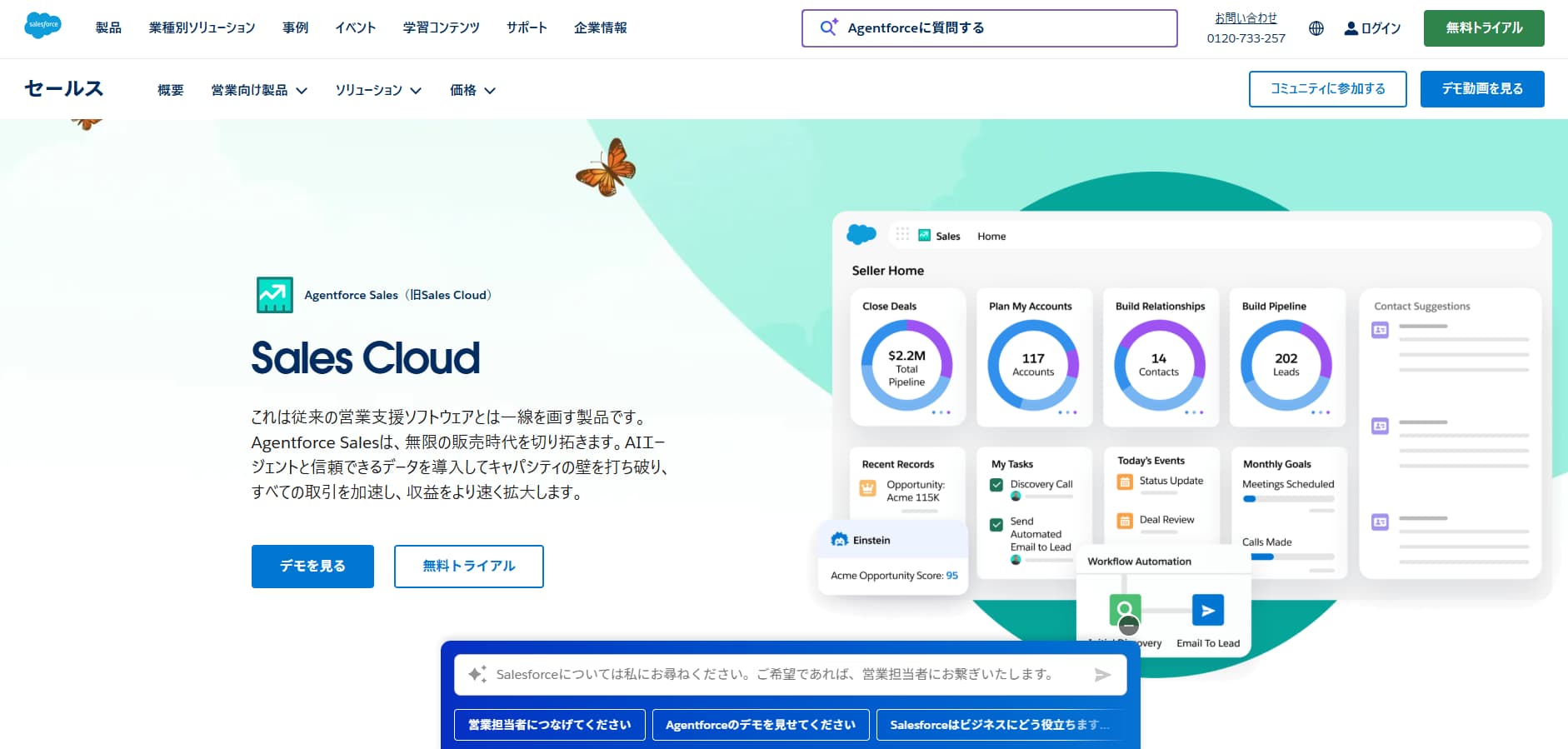This screenshot has width=1568, height=749.
Task: Click the Meetings Scheduled progress bar
Action: (x=1288, y=499)
